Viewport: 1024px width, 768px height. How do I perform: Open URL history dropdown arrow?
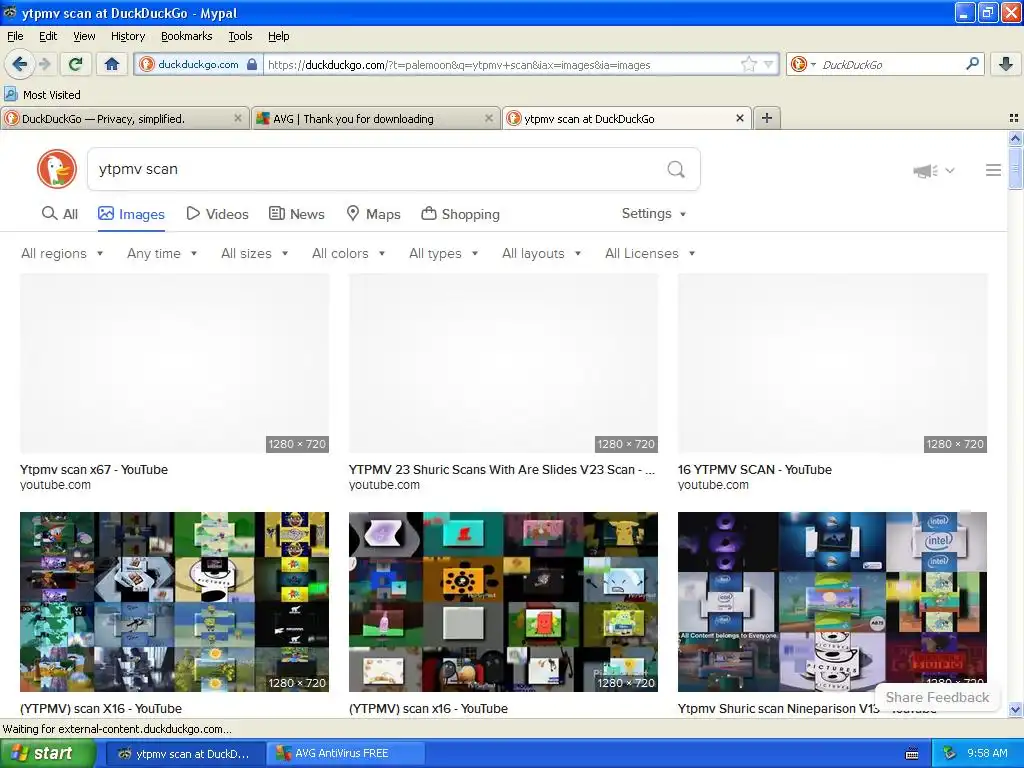pos(769,64)
